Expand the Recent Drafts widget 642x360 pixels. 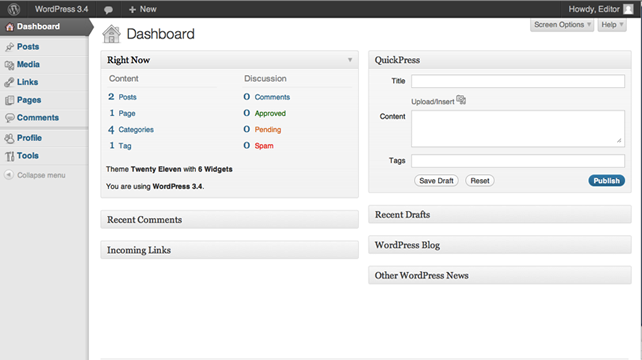(x=500, y=215)
